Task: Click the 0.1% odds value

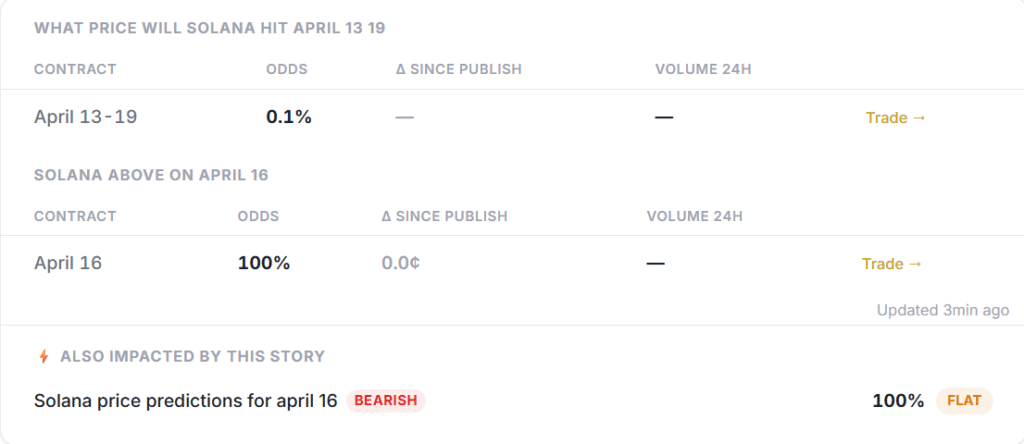Action: point(289,117)
